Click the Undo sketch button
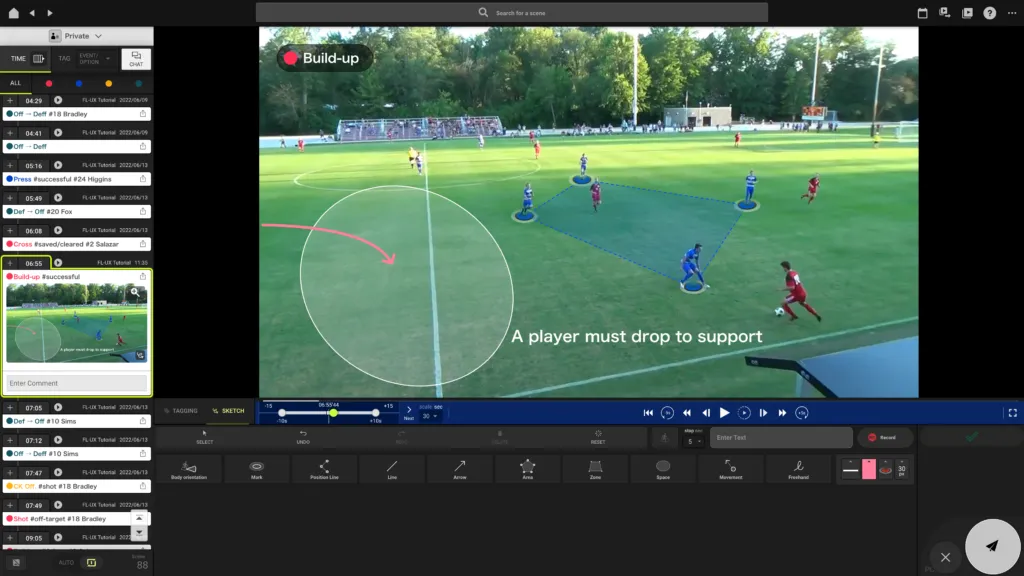This screenshot has width=1024, height=576. point(303,437)
